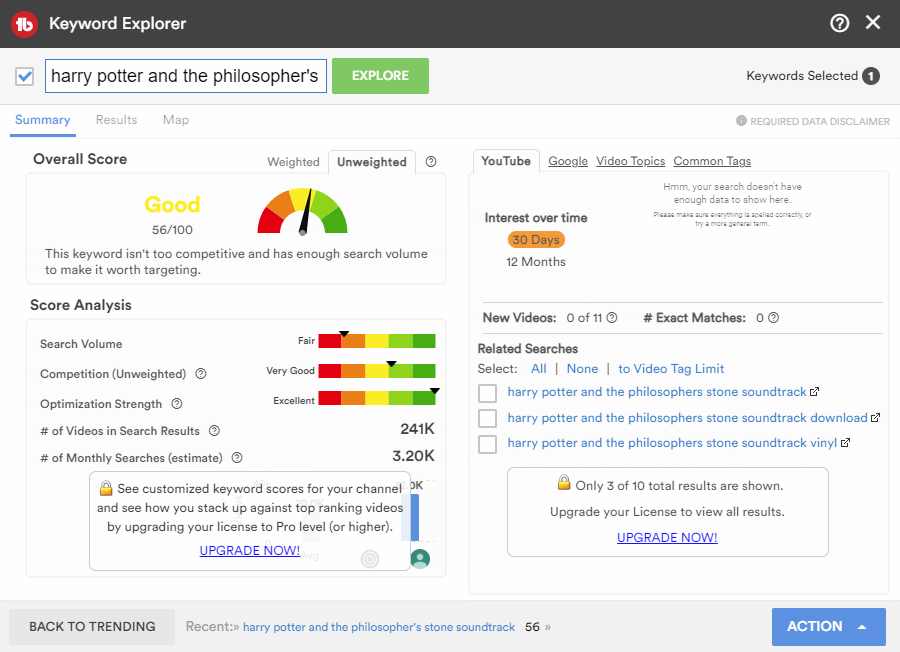Click UPGRADE NOW in results box
The image size is (900, 652).
pyautogui.click(x=667, y=537)
